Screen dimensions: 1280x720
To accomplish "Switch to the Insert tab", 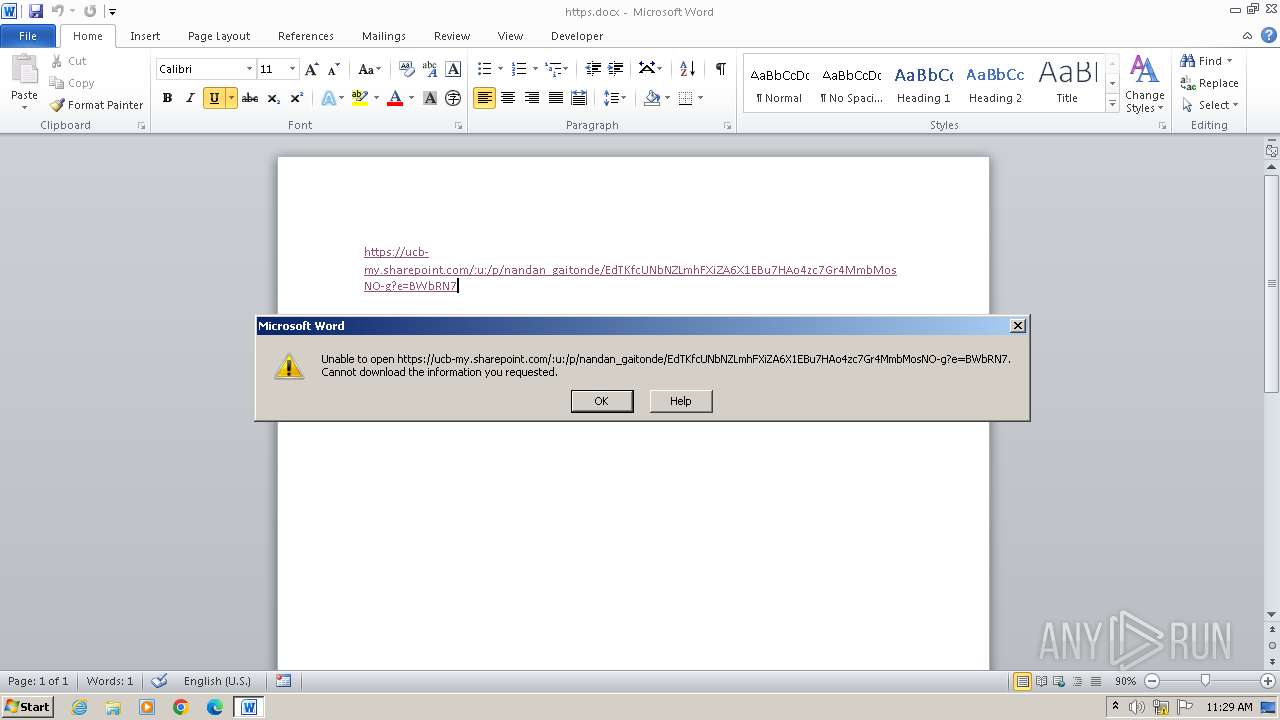I will 145,36.
